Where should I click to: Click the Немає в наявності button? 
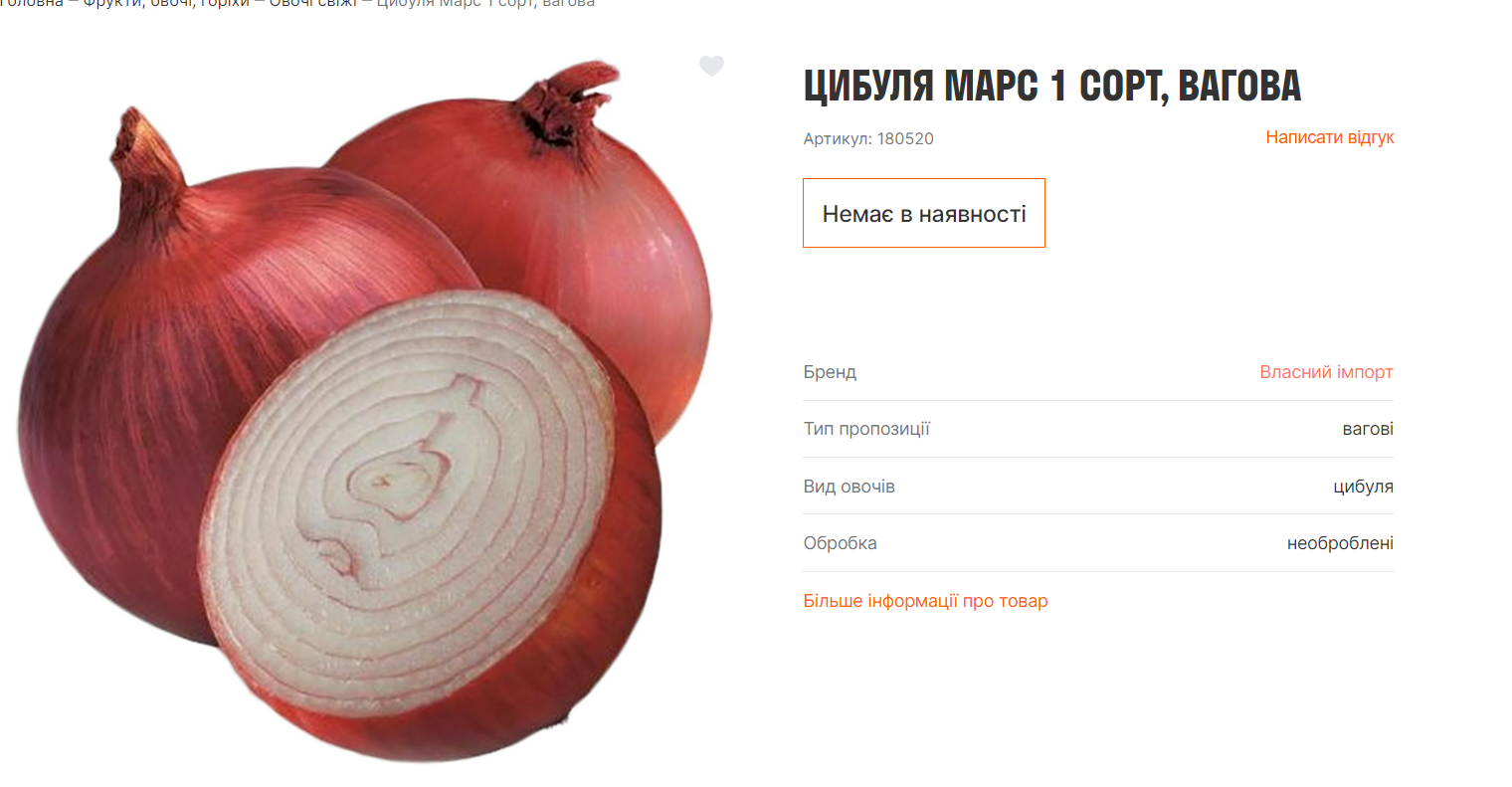[x=924, y=213]
